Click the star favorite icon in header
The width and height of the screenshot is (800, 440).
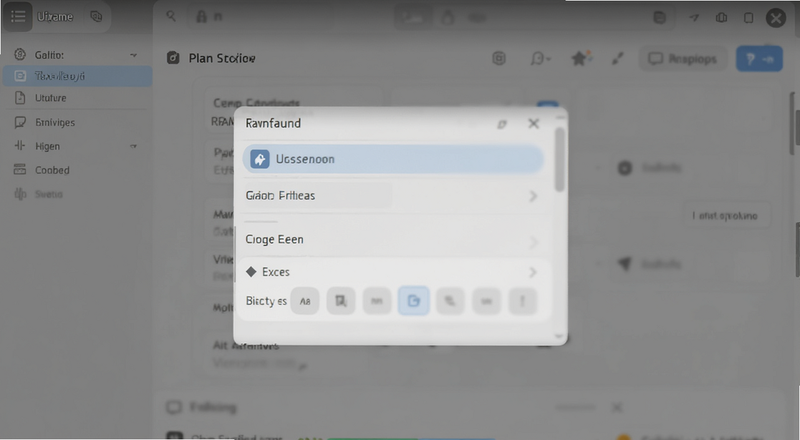point(579,59)
